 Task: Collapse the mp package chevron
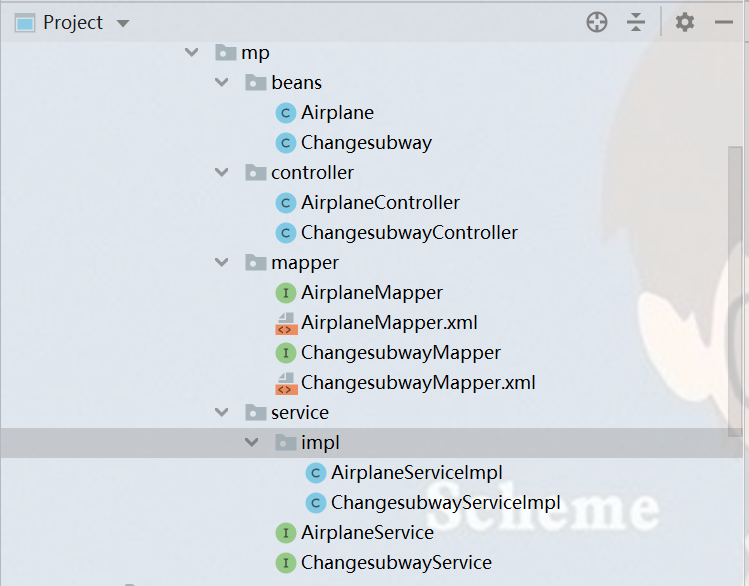coord(192,52)
